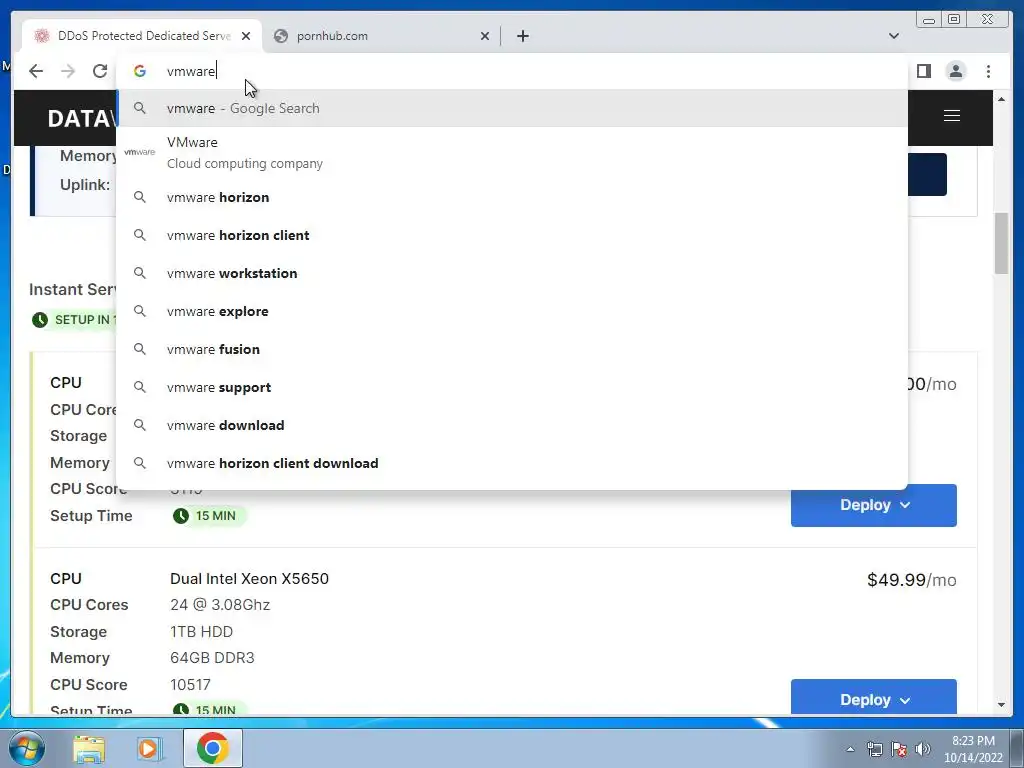This screenshot has width=1024, height=768.
Task: Open the site hamburger menu
Action: [952, 116]
